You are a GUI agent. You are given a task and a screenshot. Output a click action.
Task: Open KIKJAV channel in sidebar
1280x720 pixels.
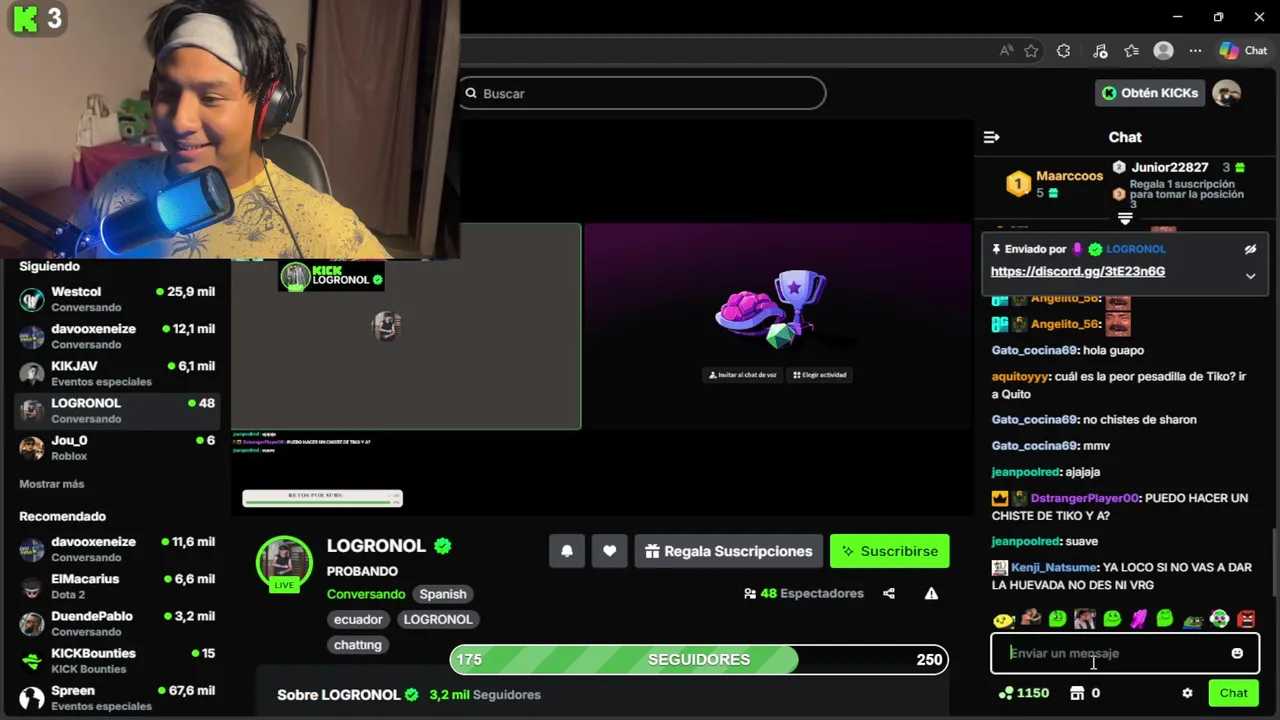117,373
